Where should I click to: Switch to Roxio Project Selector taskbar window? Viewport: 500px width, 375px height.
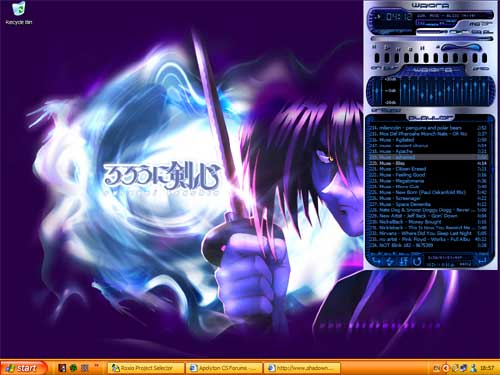(x=146, y=368)
